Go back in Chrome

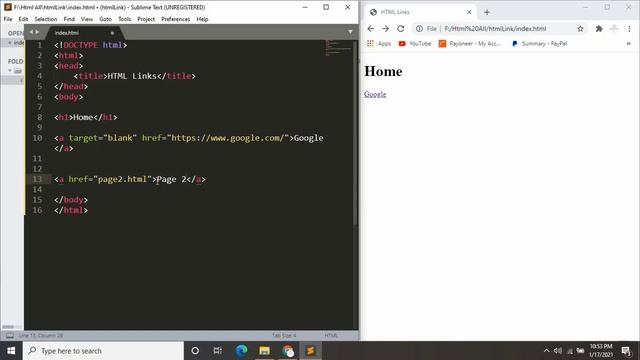pos(371,29)
